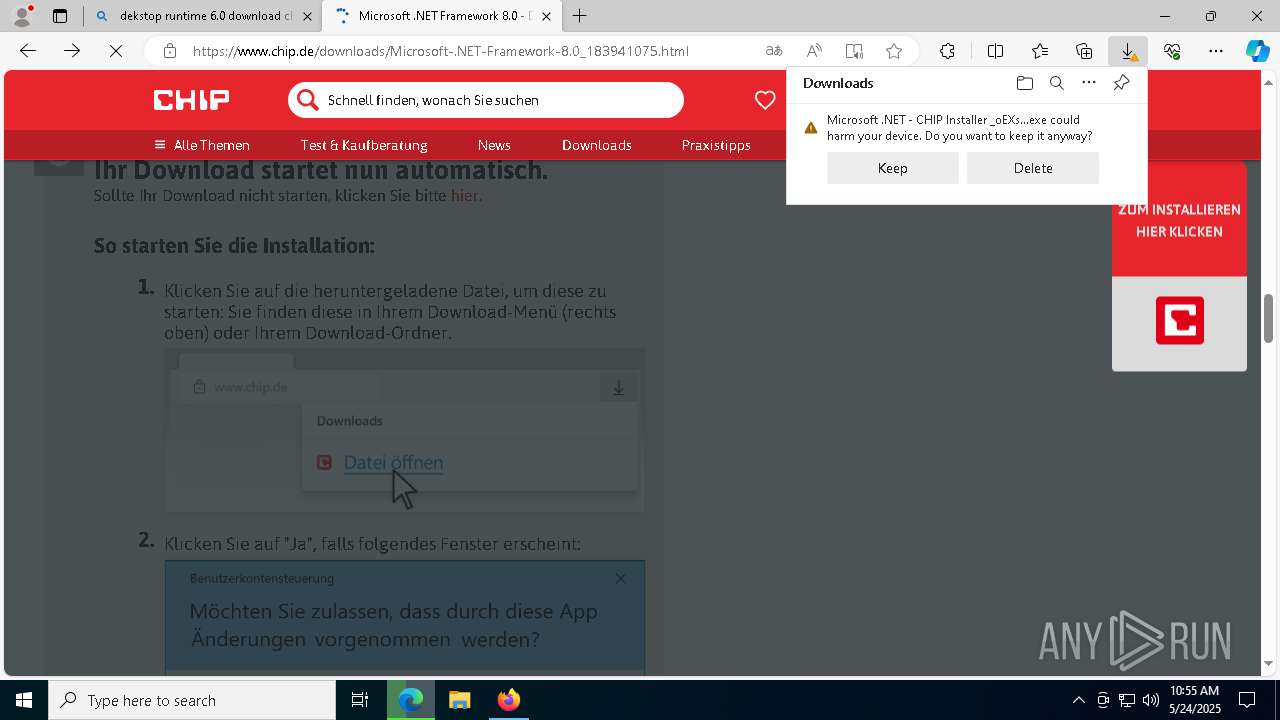This screenshot has height=720, width=1280.
Task: Start Read aloud from the address bar
Action: (814, 51)
